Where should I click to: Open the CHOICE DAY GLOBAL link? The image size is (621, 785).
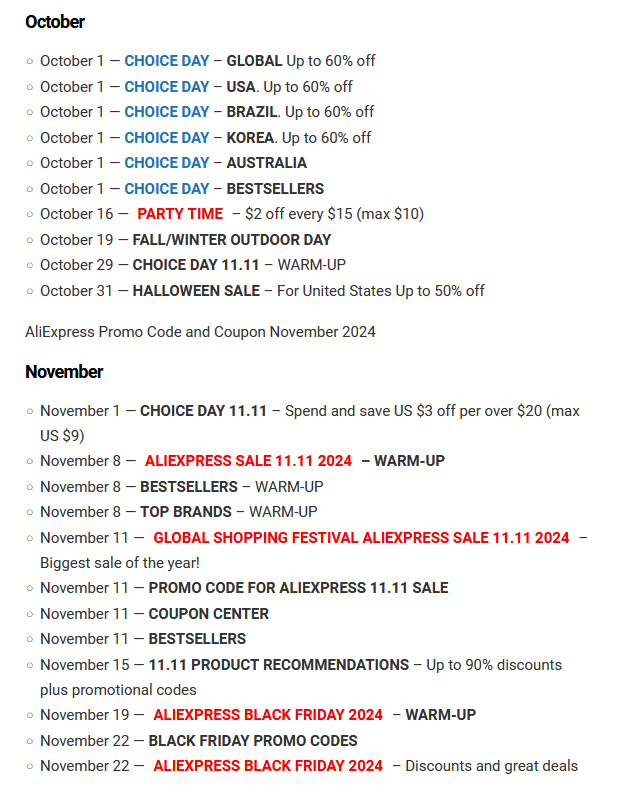pyautogui.click(x=167, y=61)
